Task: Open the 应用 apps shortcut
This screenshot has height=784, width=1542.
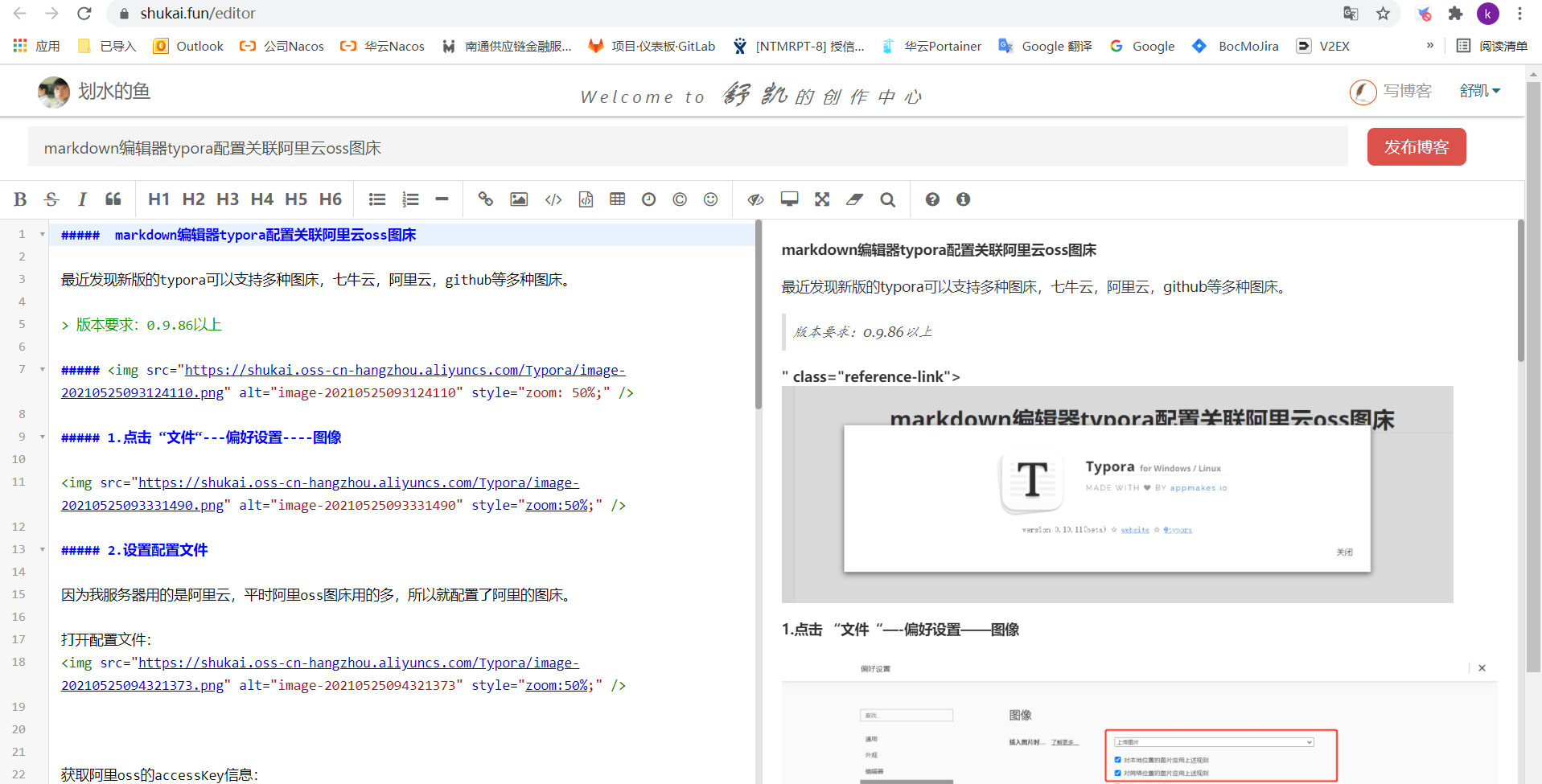Action: click(x=37, y=46)
